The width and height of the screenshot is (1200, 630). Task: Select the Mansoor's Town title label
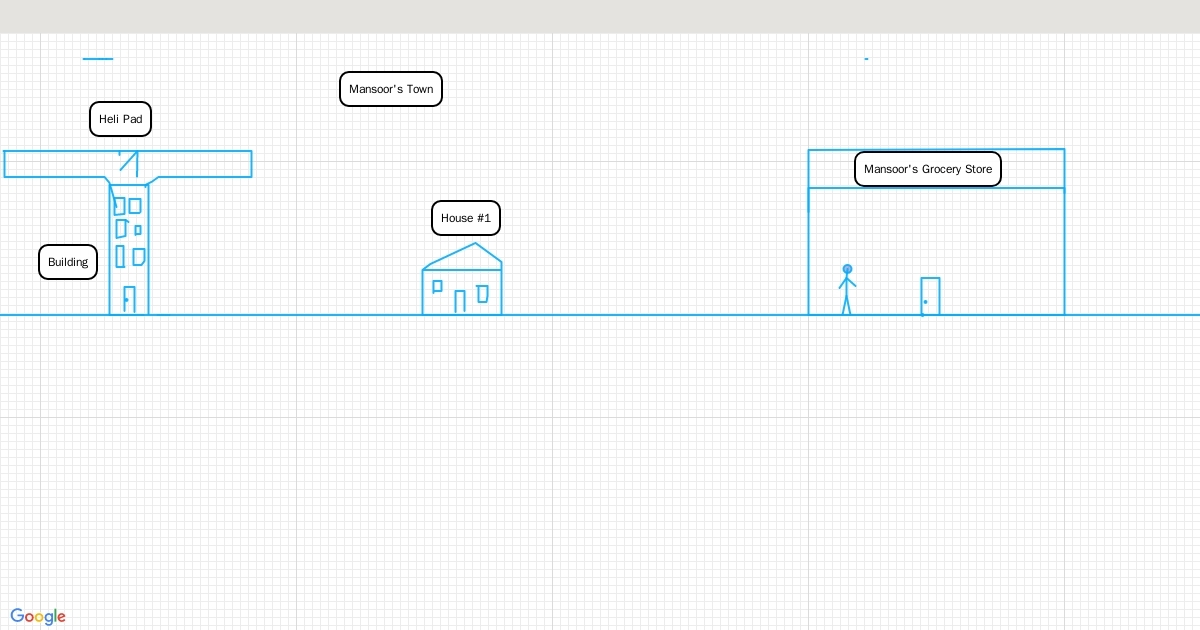click(x=391, y=89)
